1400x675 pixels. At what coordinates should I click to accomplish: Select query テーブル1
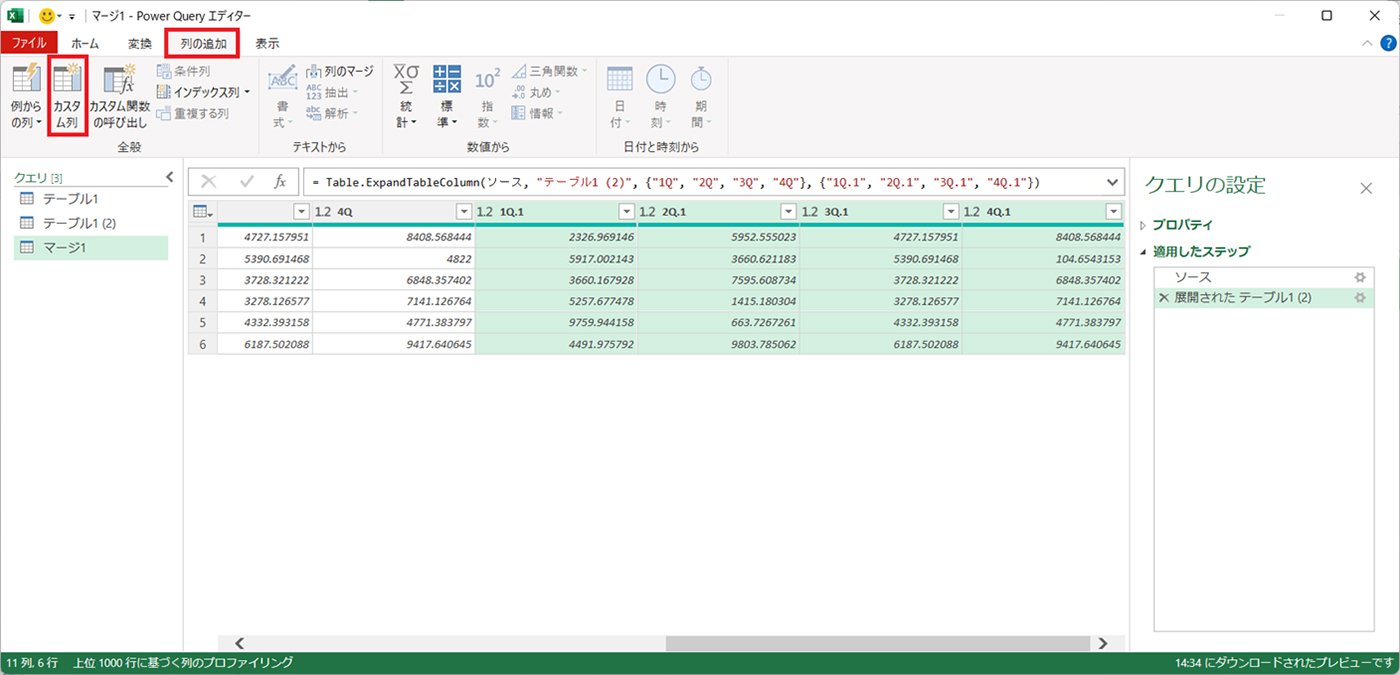tap(91, 199)
